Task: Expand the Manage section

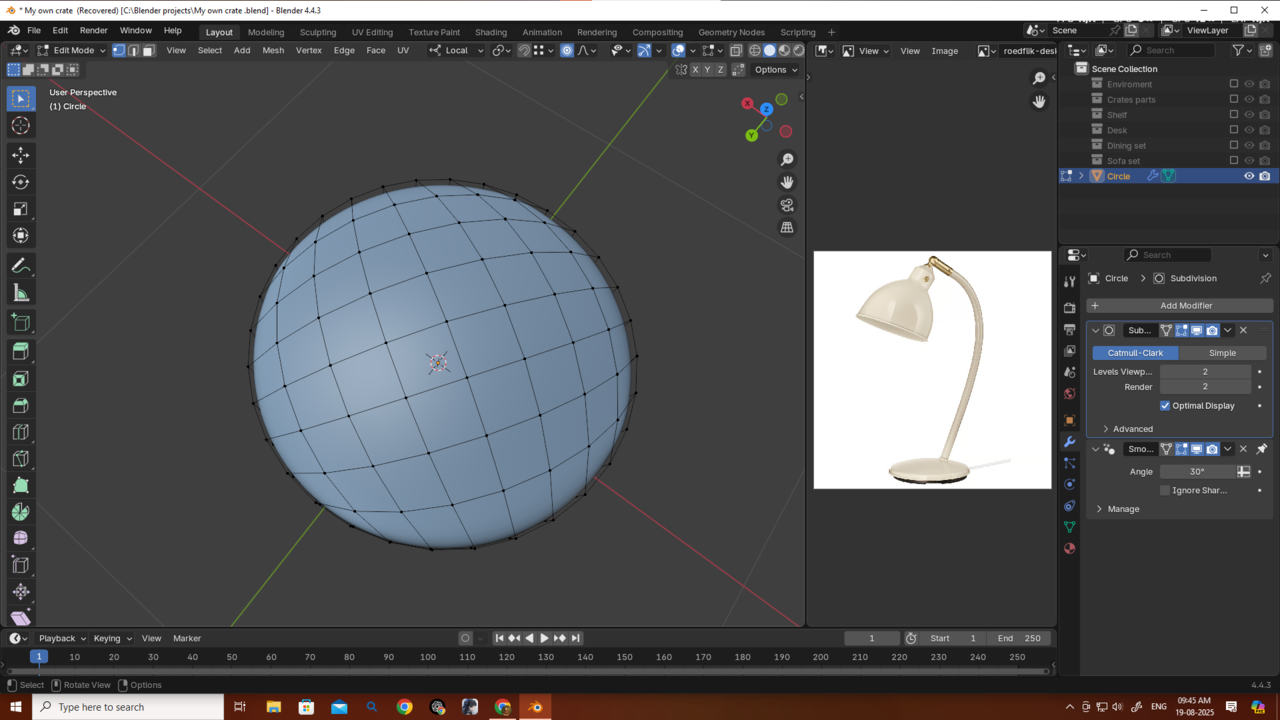Action: [1100, 509]
